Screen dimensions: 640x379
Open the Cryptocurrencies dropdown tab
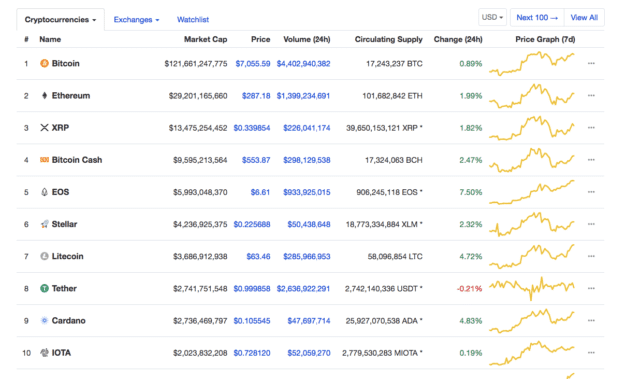60,20
